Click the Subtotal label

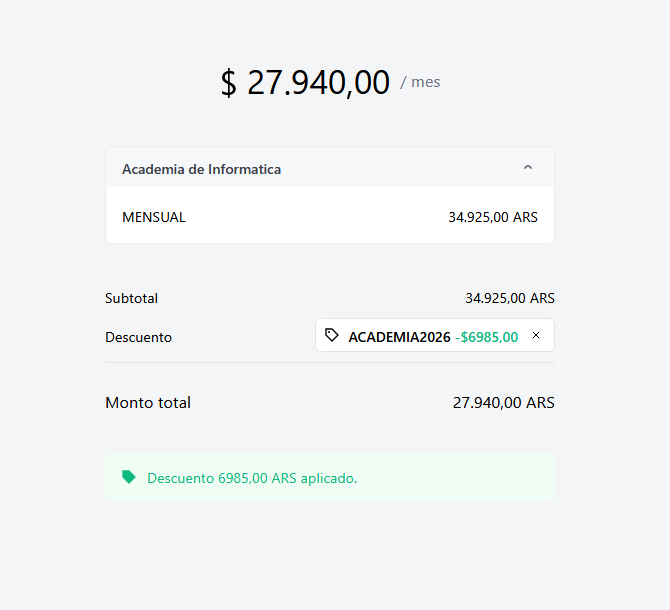[x=131, y=298]
